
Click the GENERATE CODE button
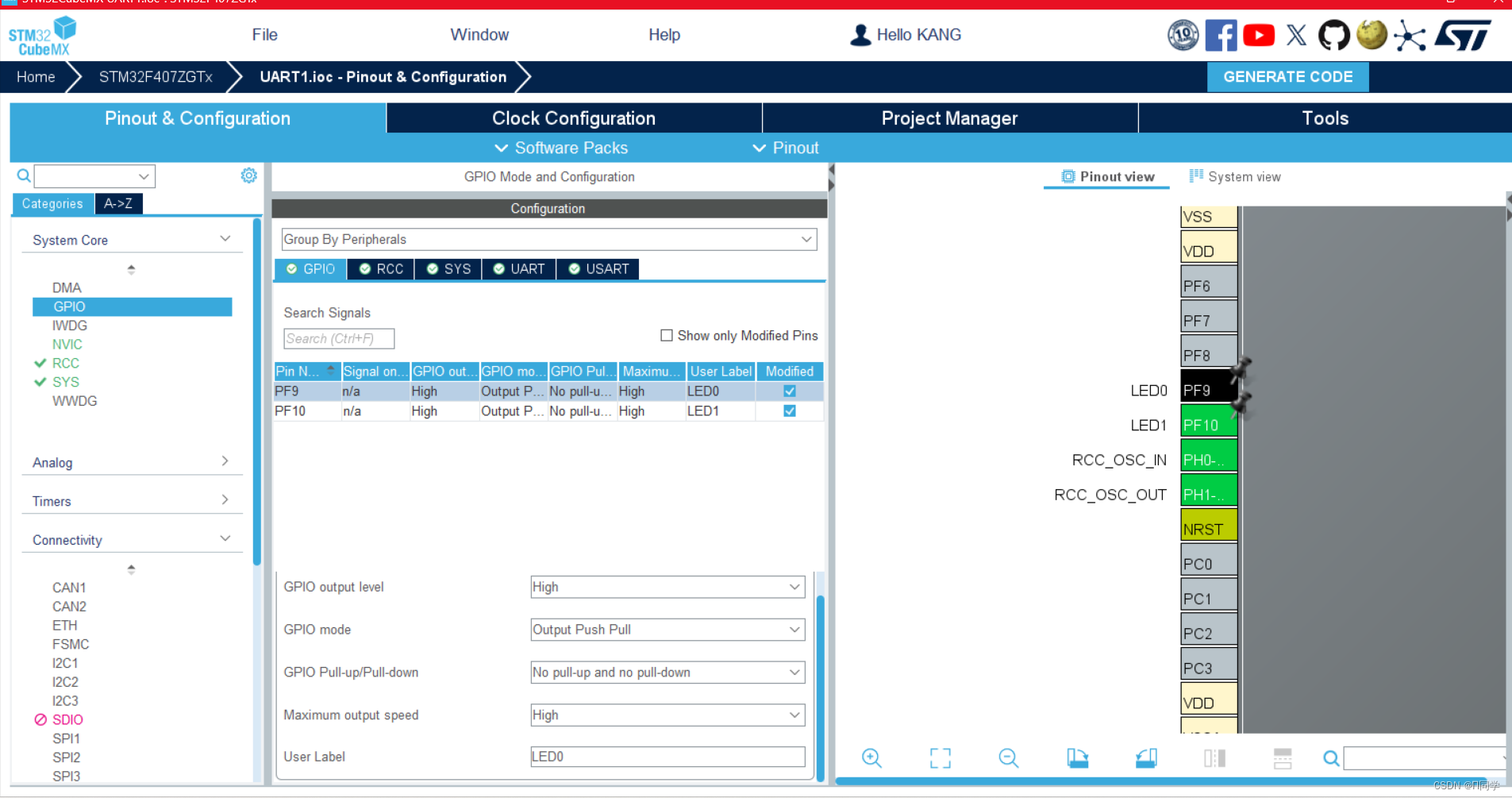(x=1287, y=77)
